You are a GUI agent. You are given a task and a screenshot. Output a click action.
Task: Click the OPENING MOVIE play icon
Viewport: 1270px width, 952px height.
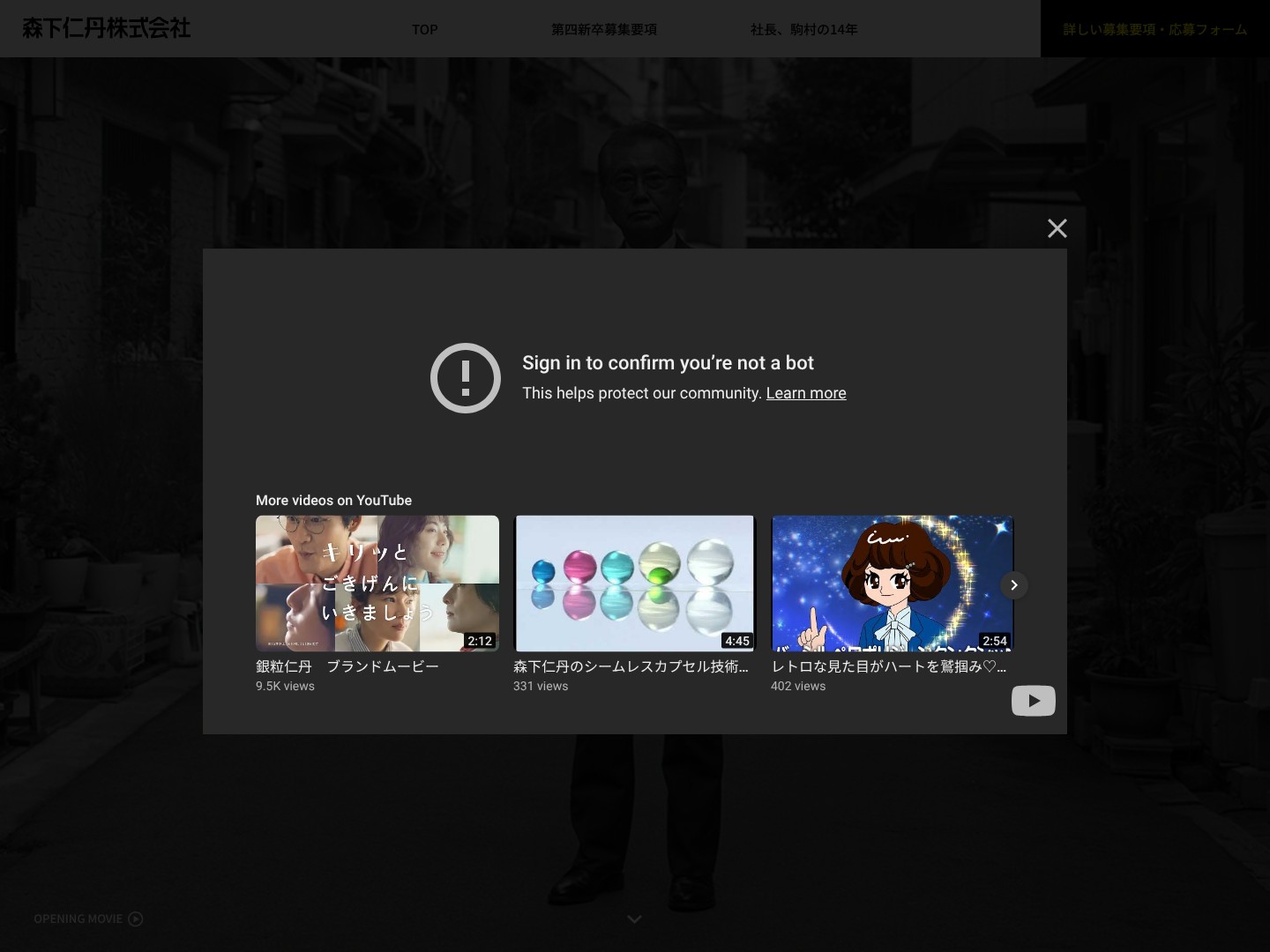pos(135,919)
